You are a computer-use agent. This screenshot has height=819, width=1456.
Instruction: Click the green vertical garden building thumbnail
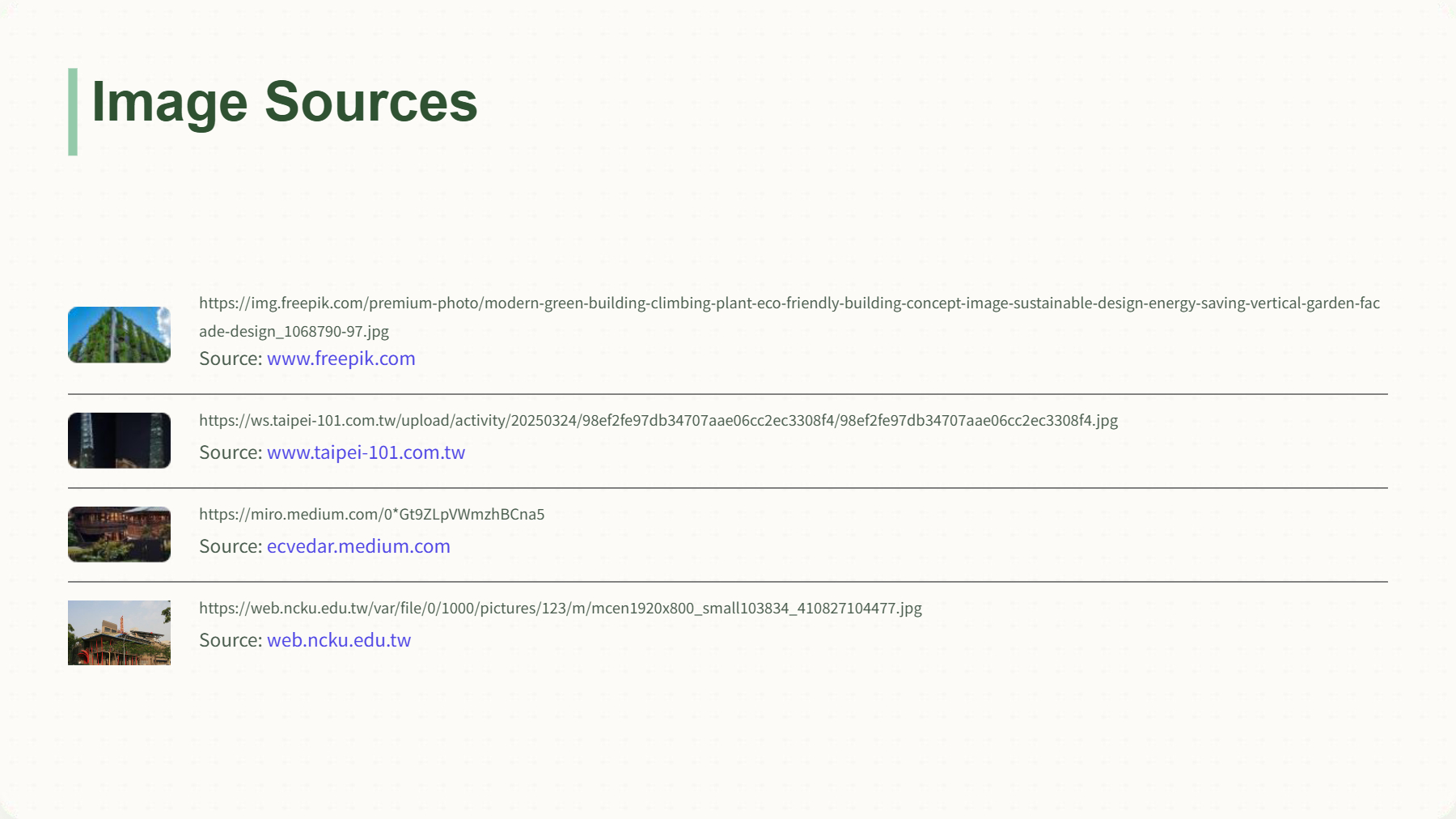[119, 334]
